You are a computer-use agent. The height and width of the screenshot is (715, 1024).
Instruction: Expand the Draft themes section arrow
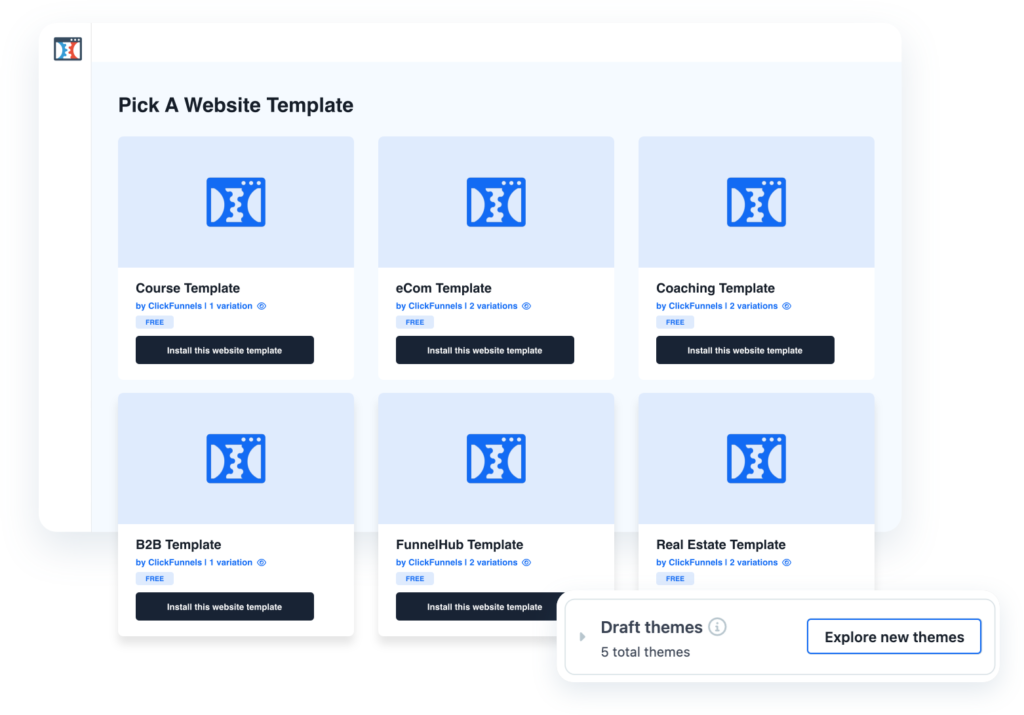coord(583,637)
